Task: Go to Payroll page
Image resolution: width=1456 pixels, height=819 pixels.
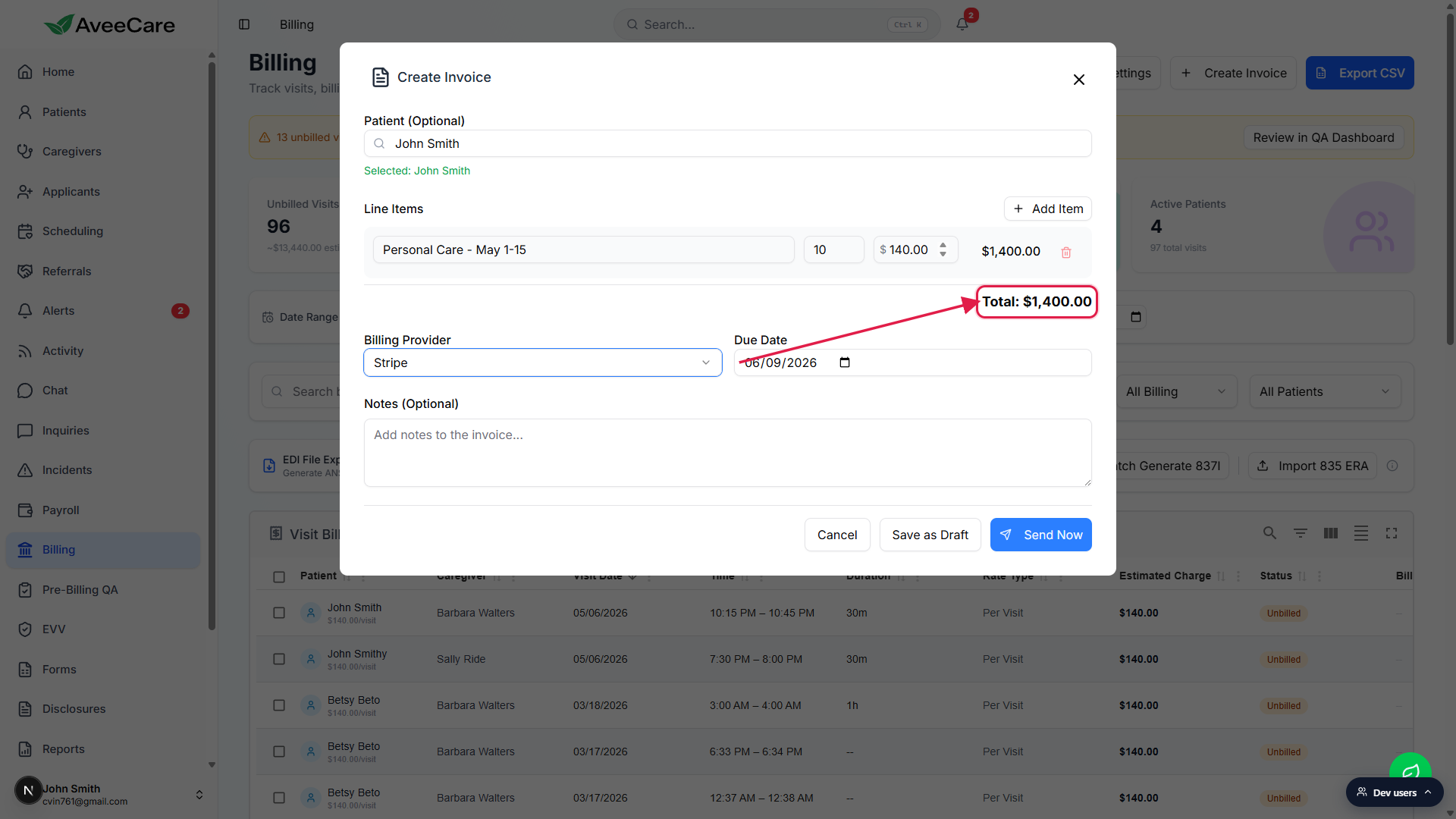Action: 103,510
